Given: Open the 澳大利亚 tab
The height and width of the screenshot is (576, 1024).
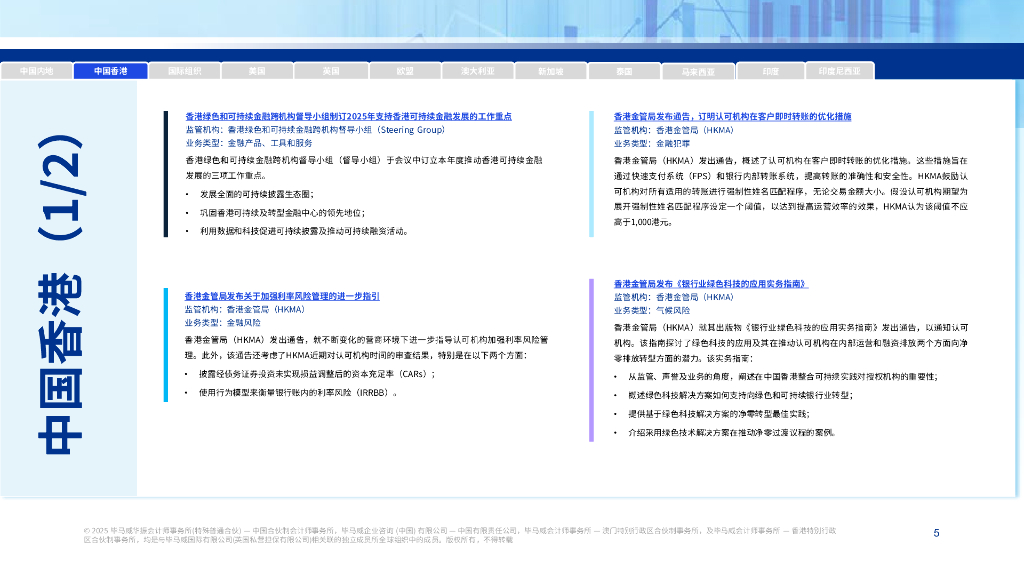Looking at the screenshot, I should [x=477, y=71].
